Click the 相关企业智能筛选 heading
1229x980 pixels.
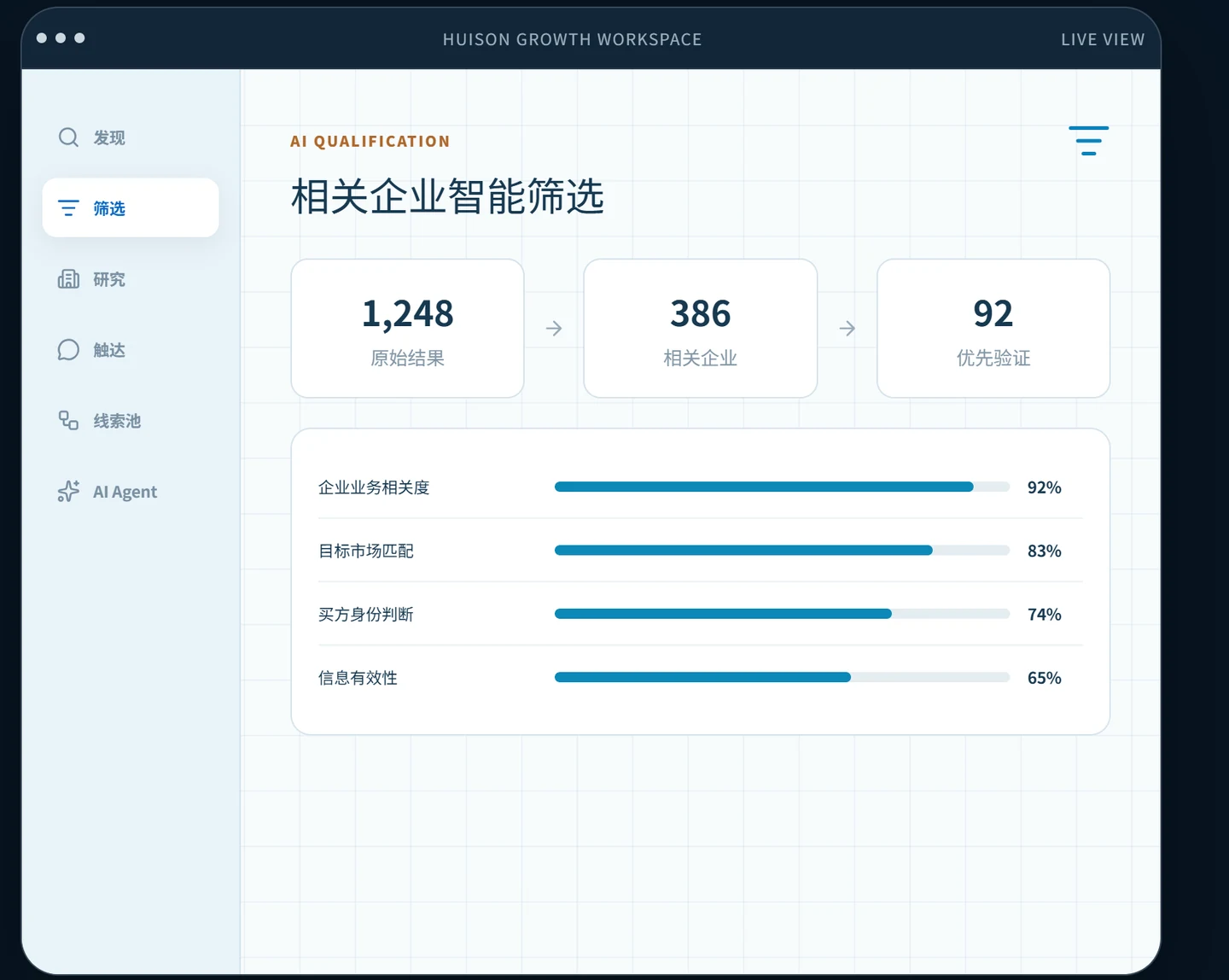tap(447, 196)
